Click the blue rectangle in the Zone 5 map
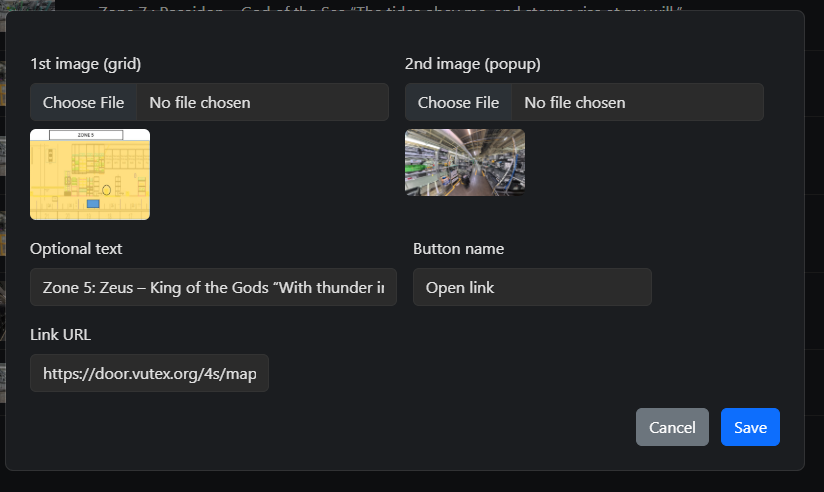 click(93, 203)
